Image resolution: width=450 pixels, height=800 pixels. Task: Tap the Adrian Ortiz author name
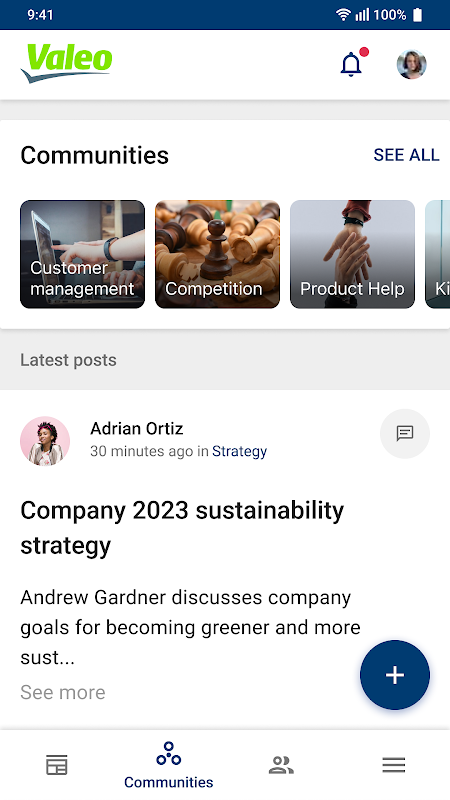[x=137, y=429]
